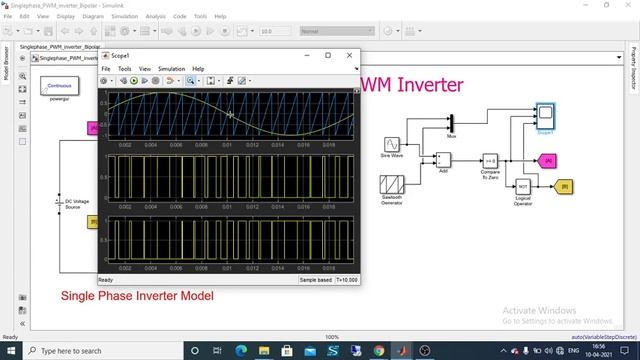Viewport: 640px width, 360px height.
Task: Click the DC Voltage Source block
Action: click(x=60, y=203)
